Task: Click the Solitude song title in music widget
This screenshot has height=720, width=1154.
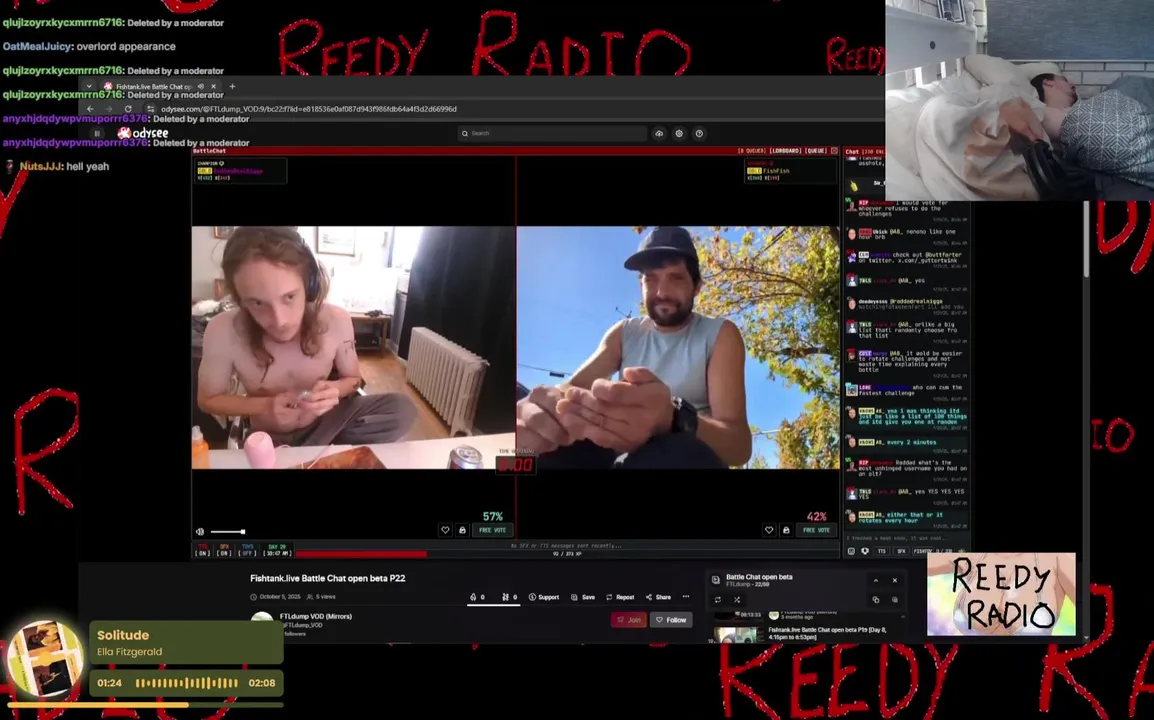Action: (x=123, y=635)
